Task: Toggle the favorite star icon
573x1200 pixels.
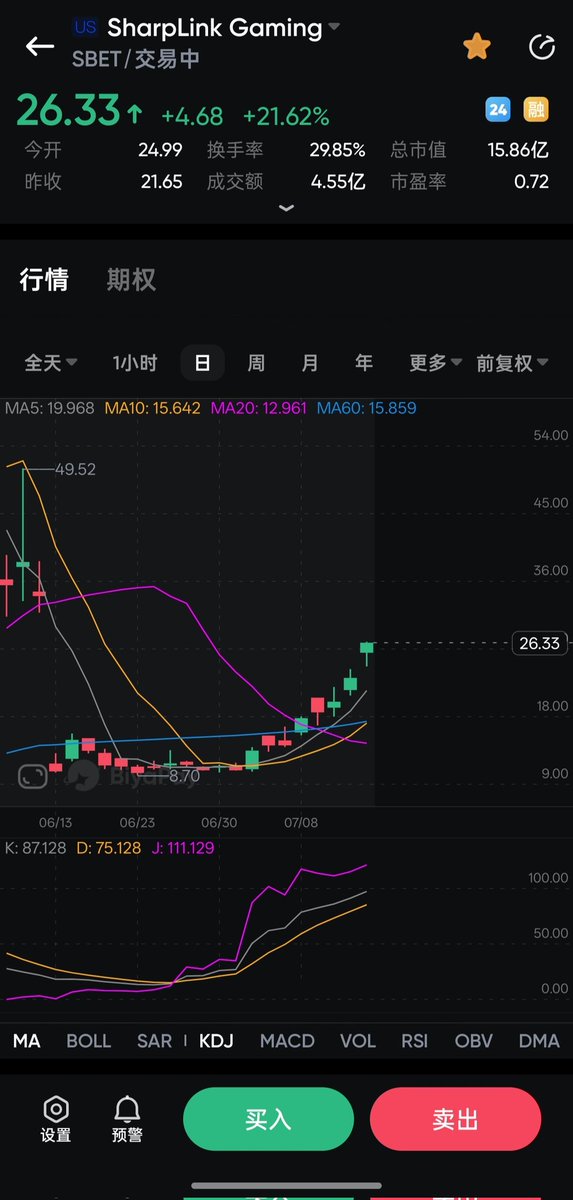Action: coord(476,46)
